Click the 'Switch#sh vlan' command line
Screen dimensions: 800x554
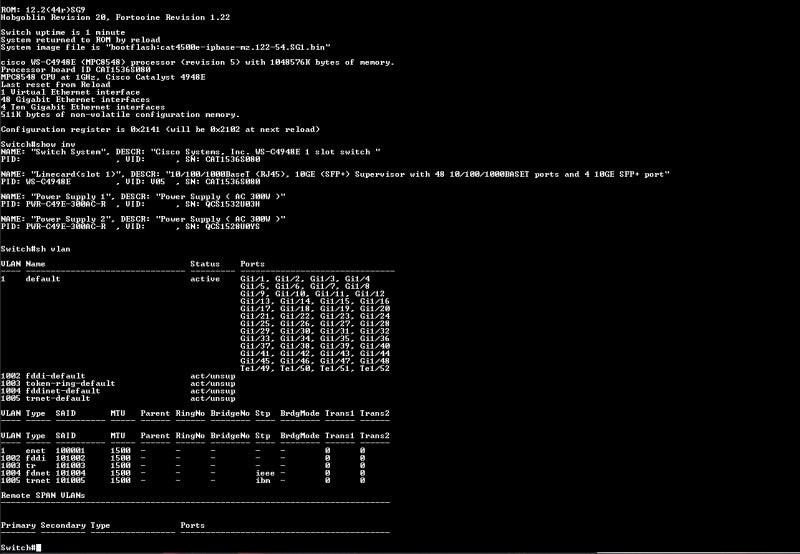[36, 249]
